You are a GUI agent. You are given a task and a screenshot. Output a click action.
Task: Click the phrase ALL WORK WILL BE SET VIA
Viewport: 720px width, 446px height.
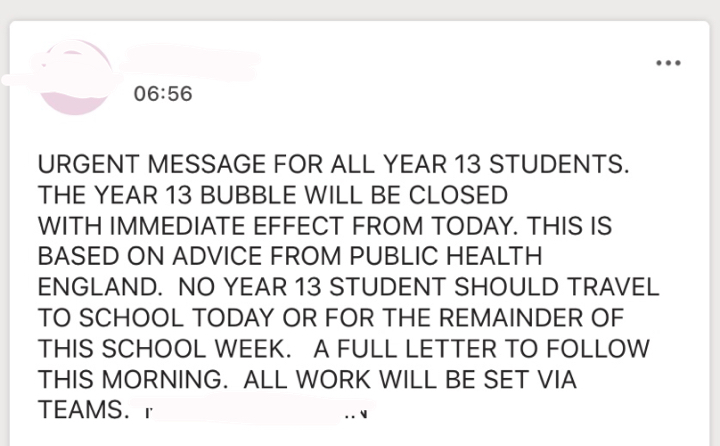410,379
